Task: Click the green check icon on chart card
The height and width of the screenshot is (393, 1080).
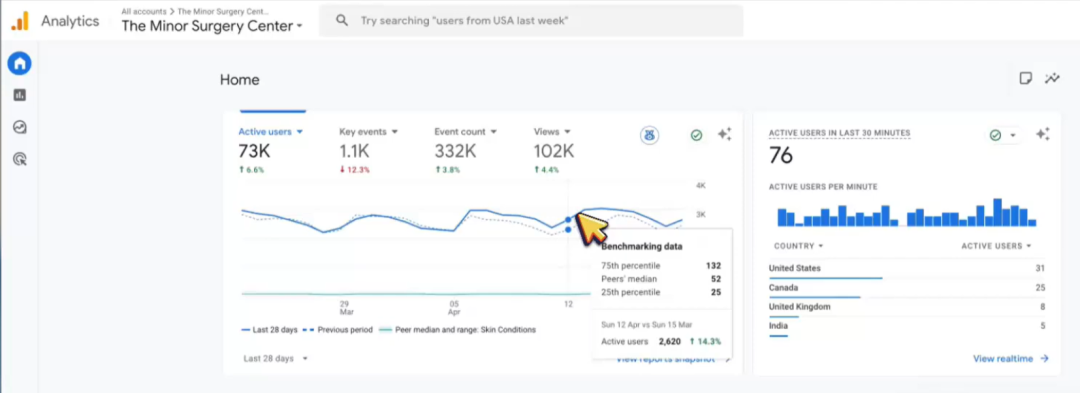Action: click(696, 135)
